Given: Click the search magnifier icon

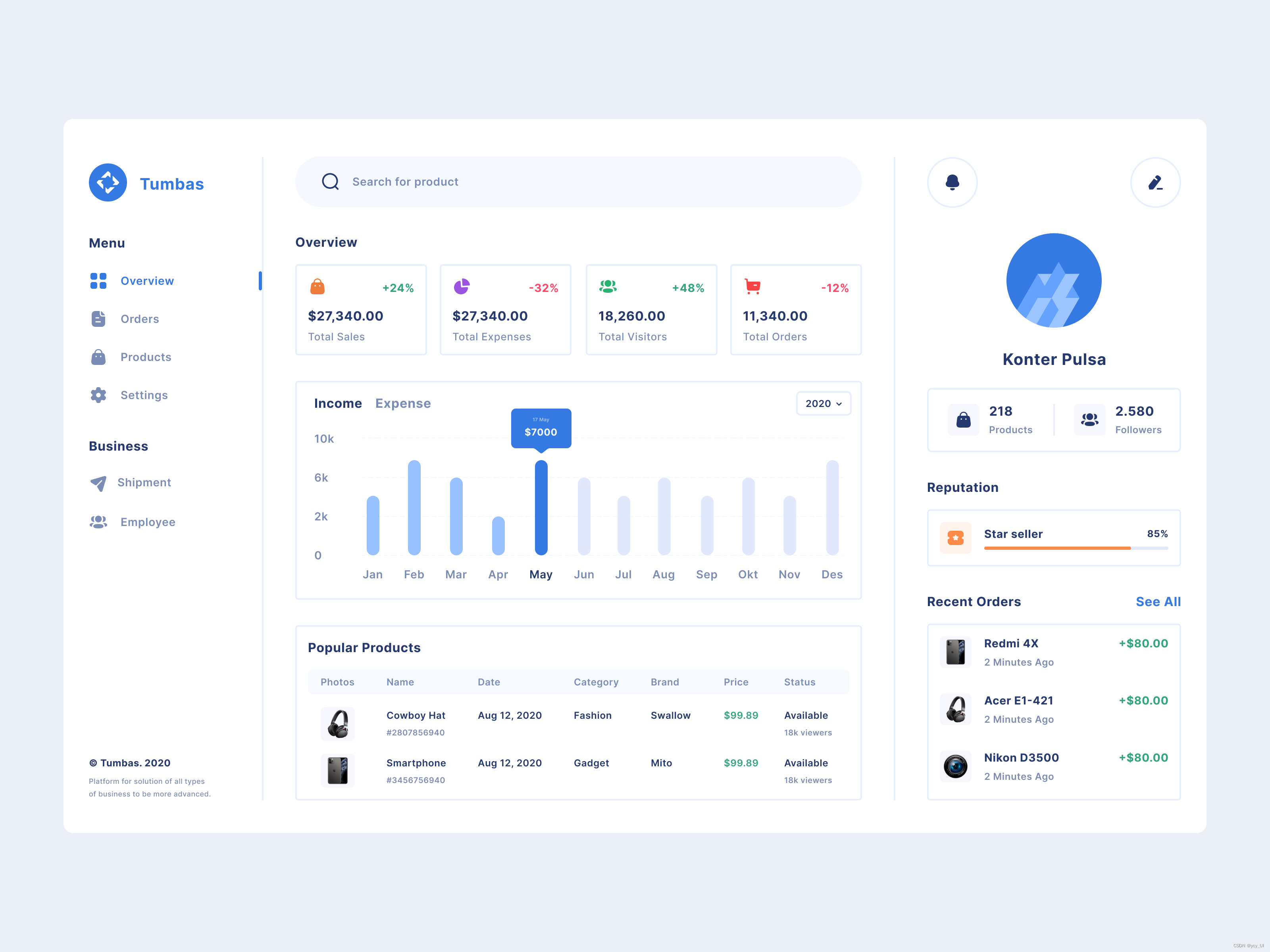Looking at the screenshot, I should (330, 182).
